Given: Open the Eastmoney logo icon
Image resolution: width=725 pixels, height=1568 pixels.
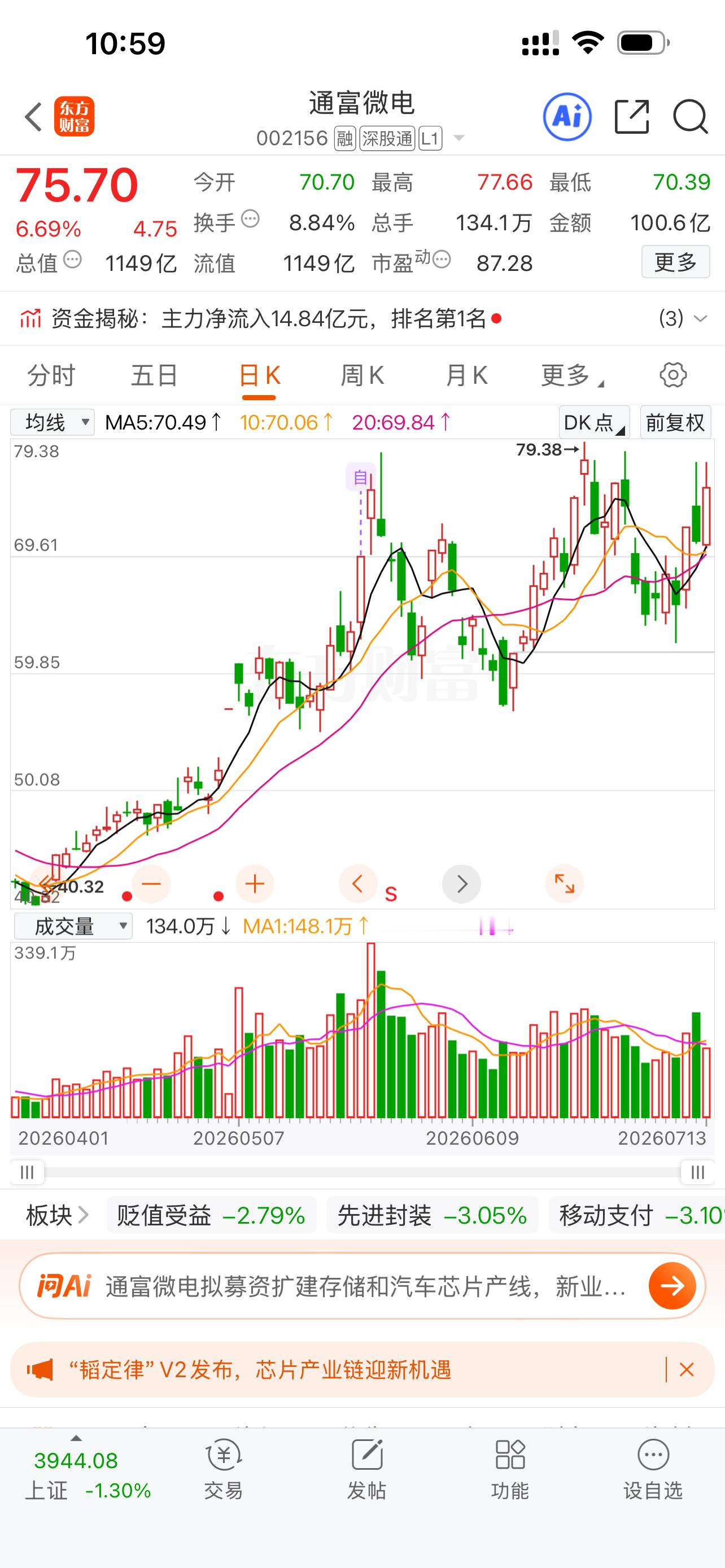Looking at the screenshot, I should pos(75,116).
